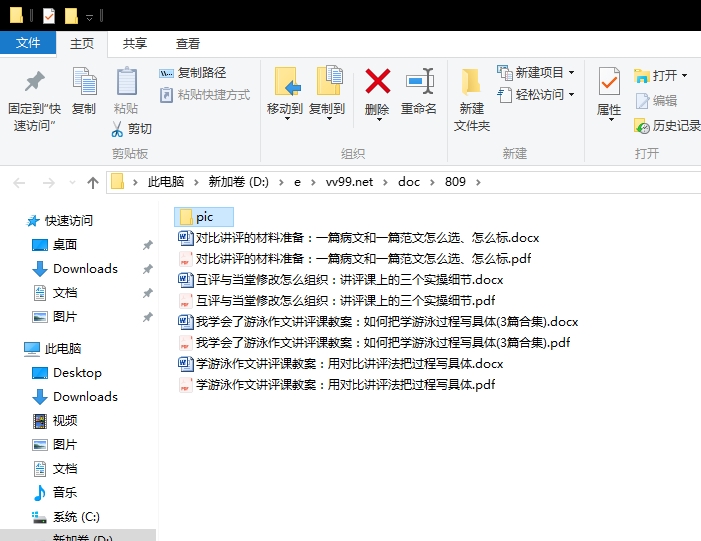Click the Properties (属性) icon

(609, 81)
